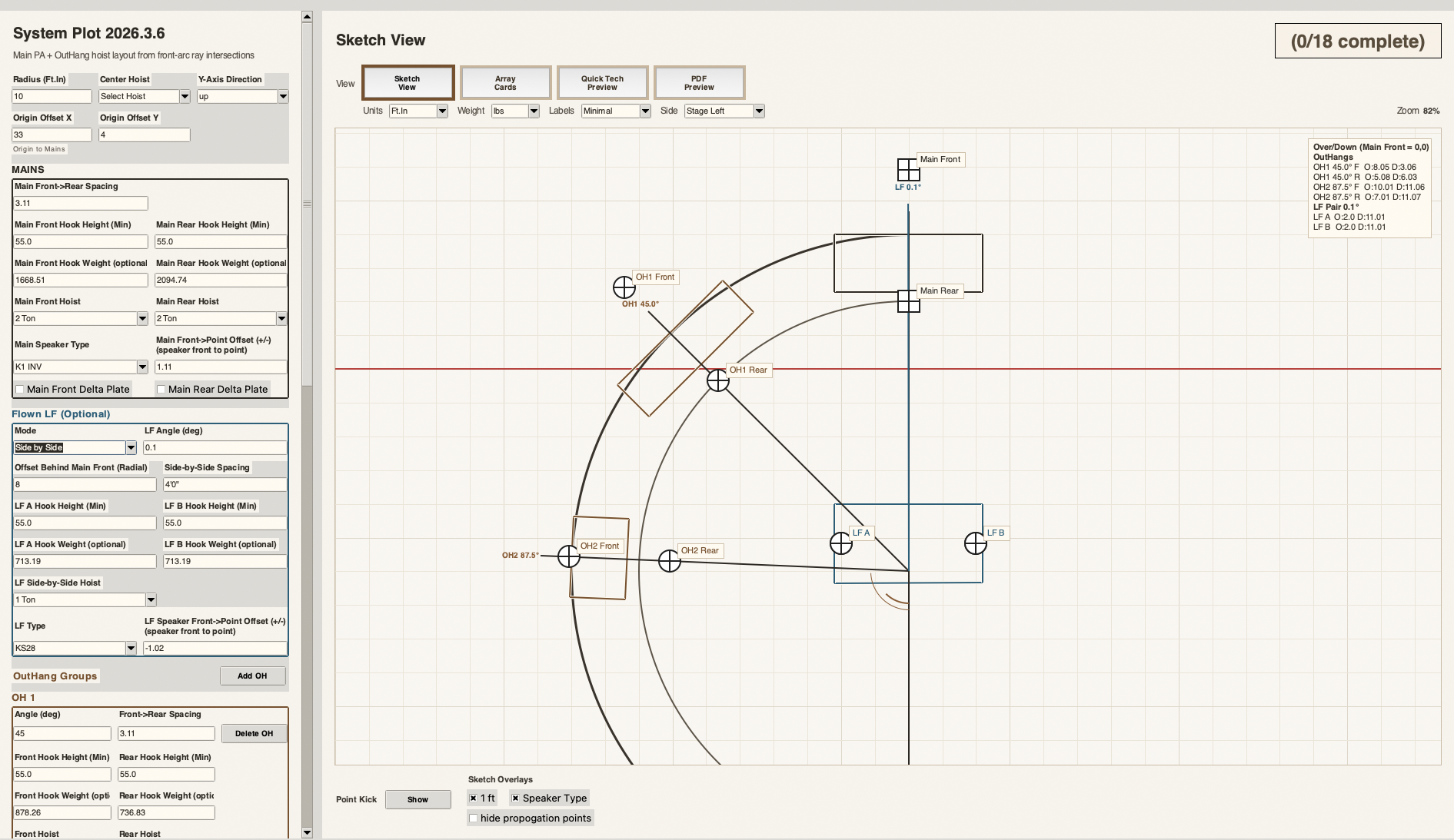This screenshot has width=1454, height=840.
Task: Click the Main Front Hook Height field
Action: click(x=80, y=241)
